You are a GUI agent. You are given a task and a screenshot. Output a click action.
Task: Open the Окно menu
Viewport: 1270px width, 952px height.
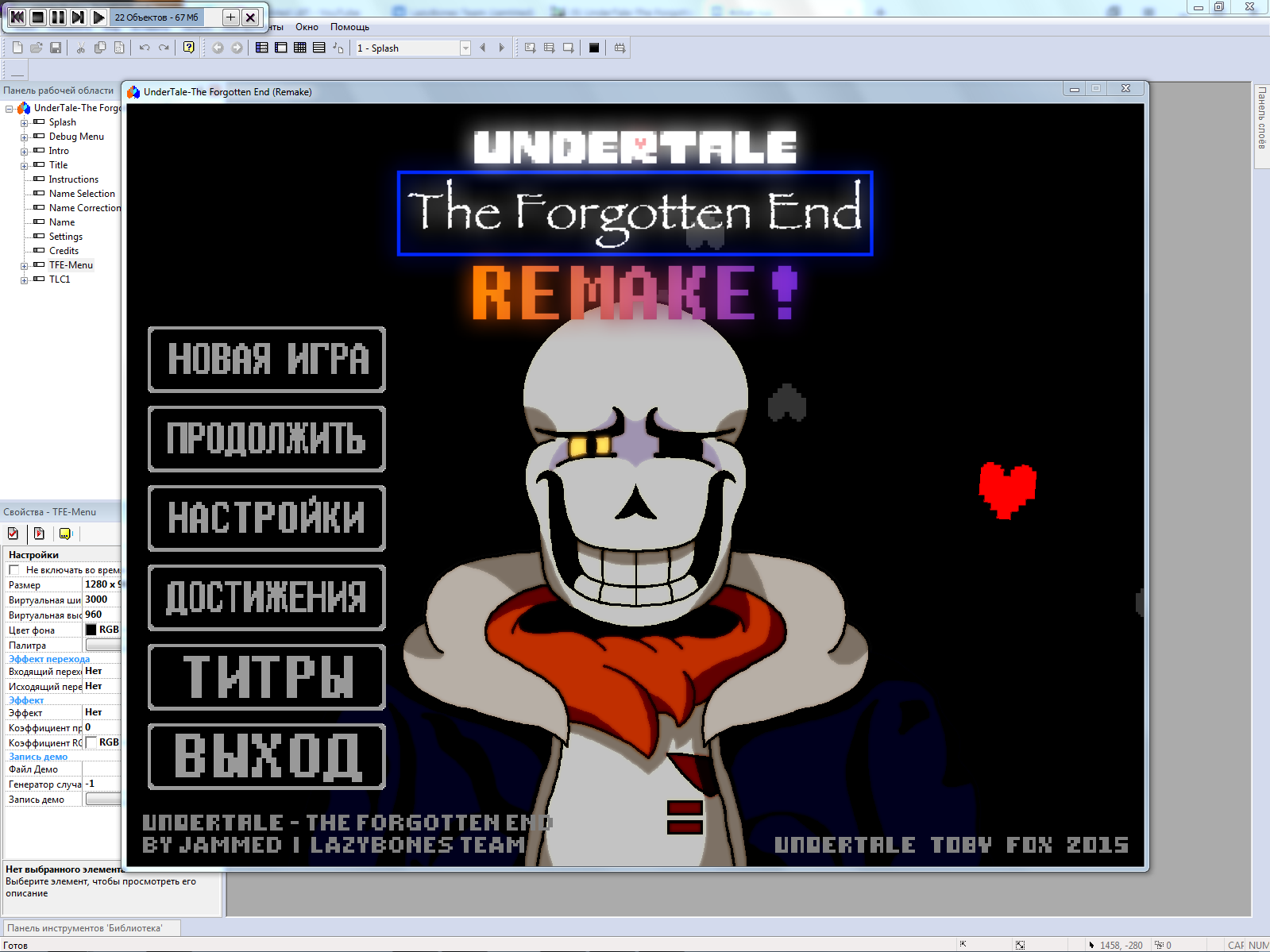(x=307, y=27)
